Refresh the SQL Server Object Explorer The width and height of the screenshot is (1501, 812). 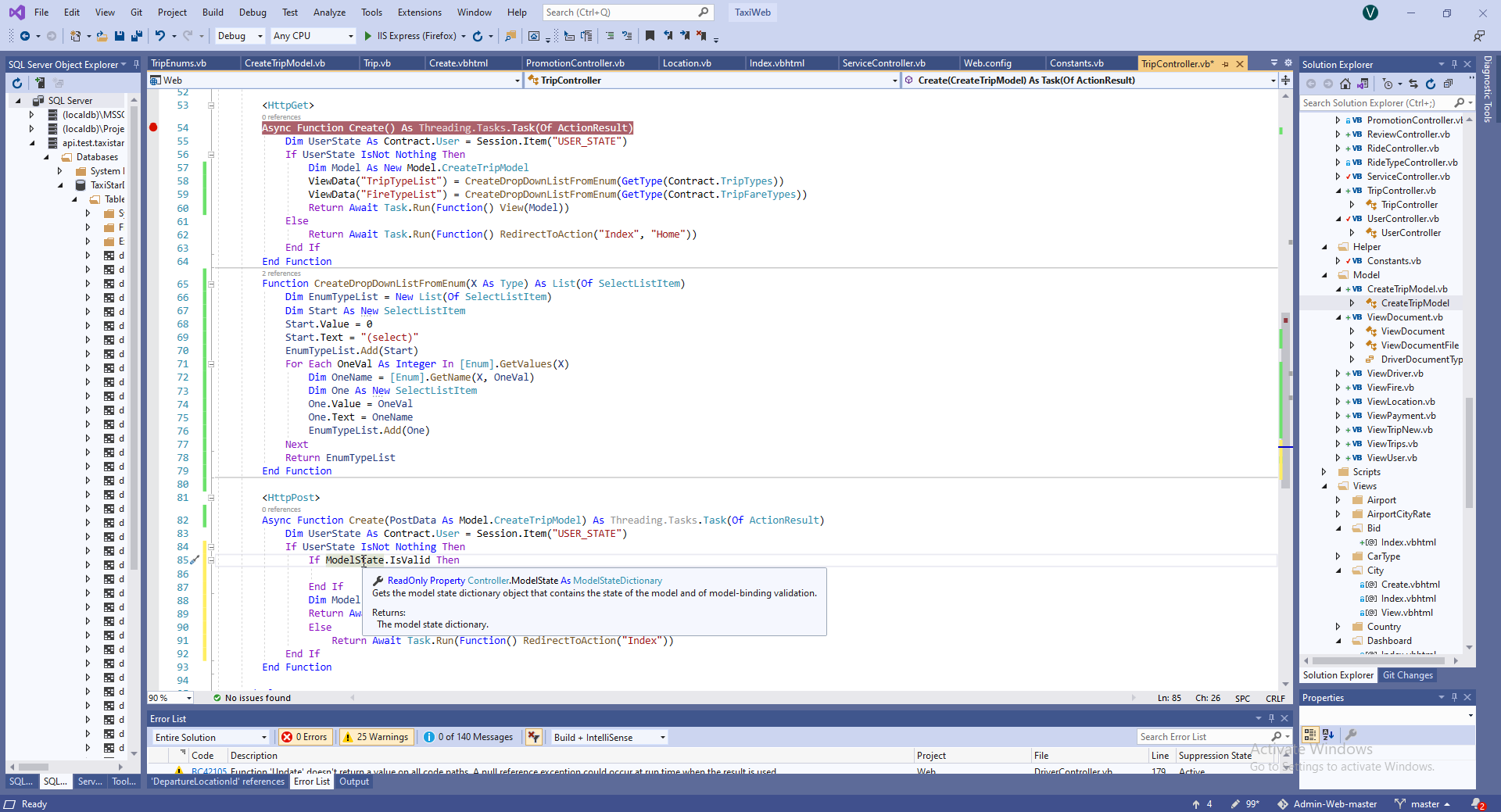[17, 83]
